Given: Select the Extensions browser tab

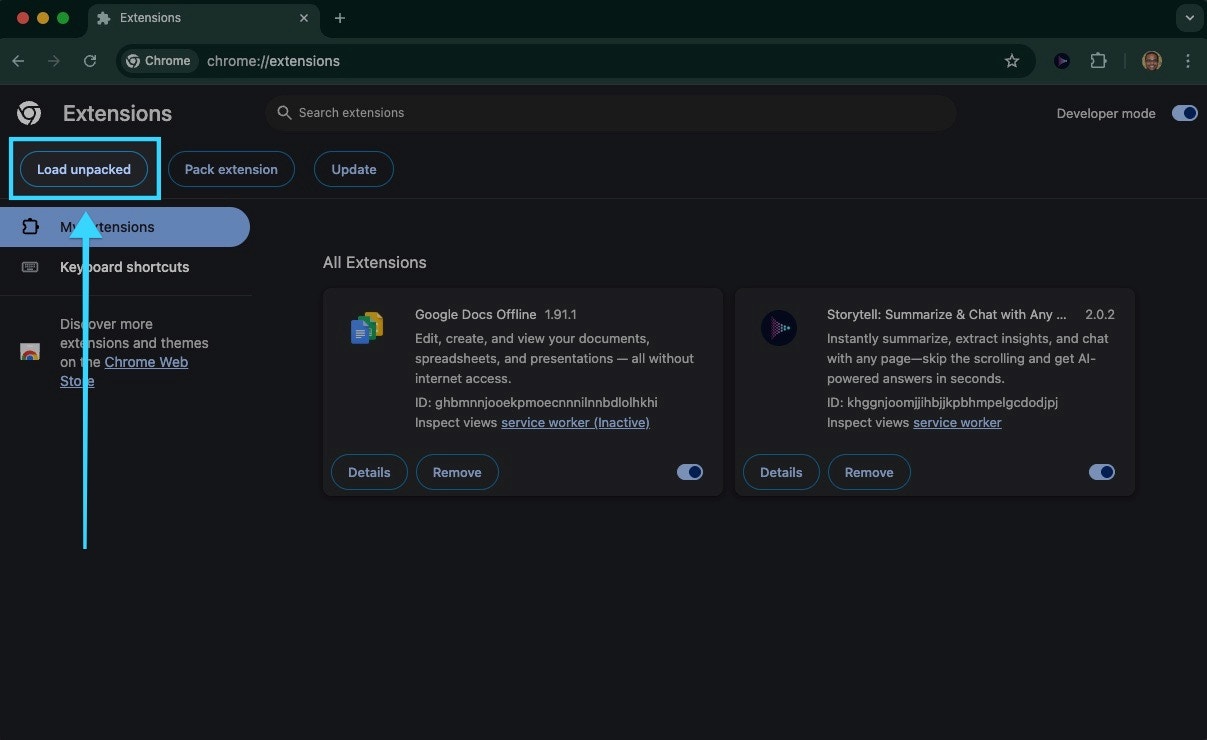Looking at the screenshot, I should (204, 18).
